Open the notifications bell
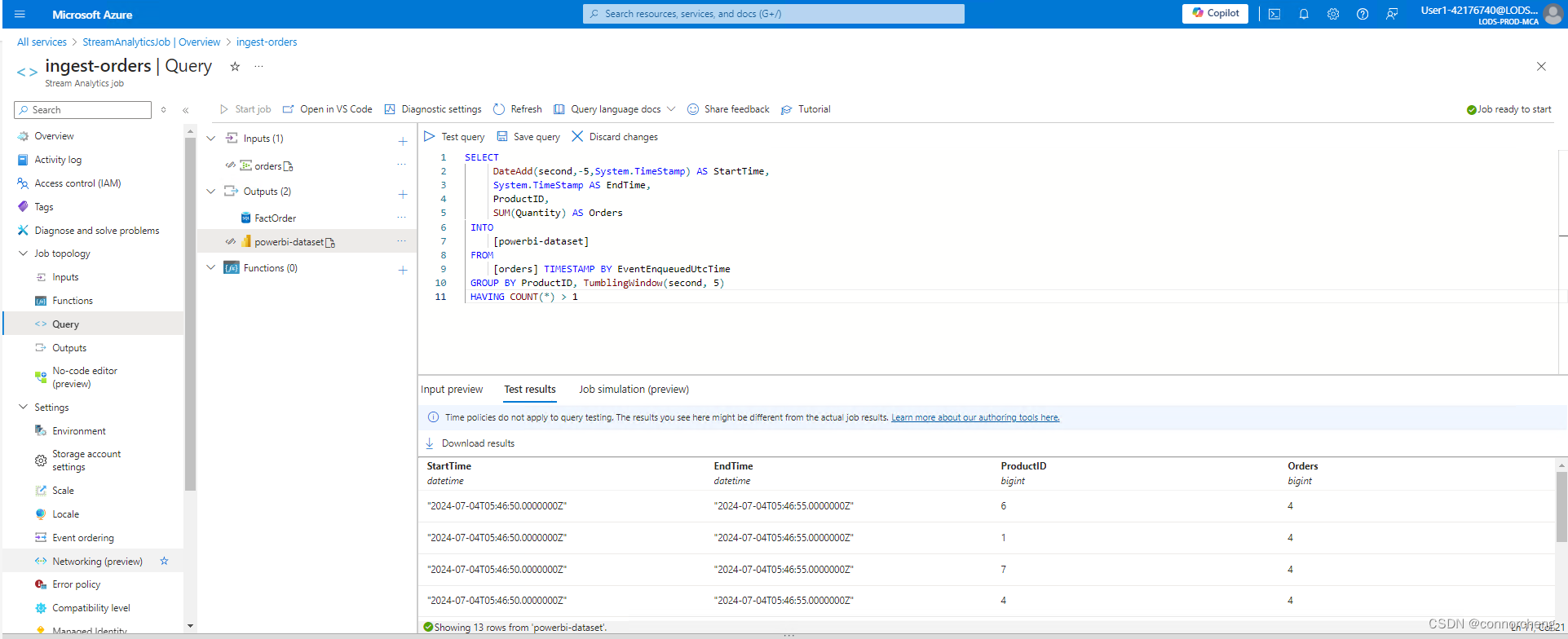This screenshot has height=639, width=1568. [x=1304, y=14]
